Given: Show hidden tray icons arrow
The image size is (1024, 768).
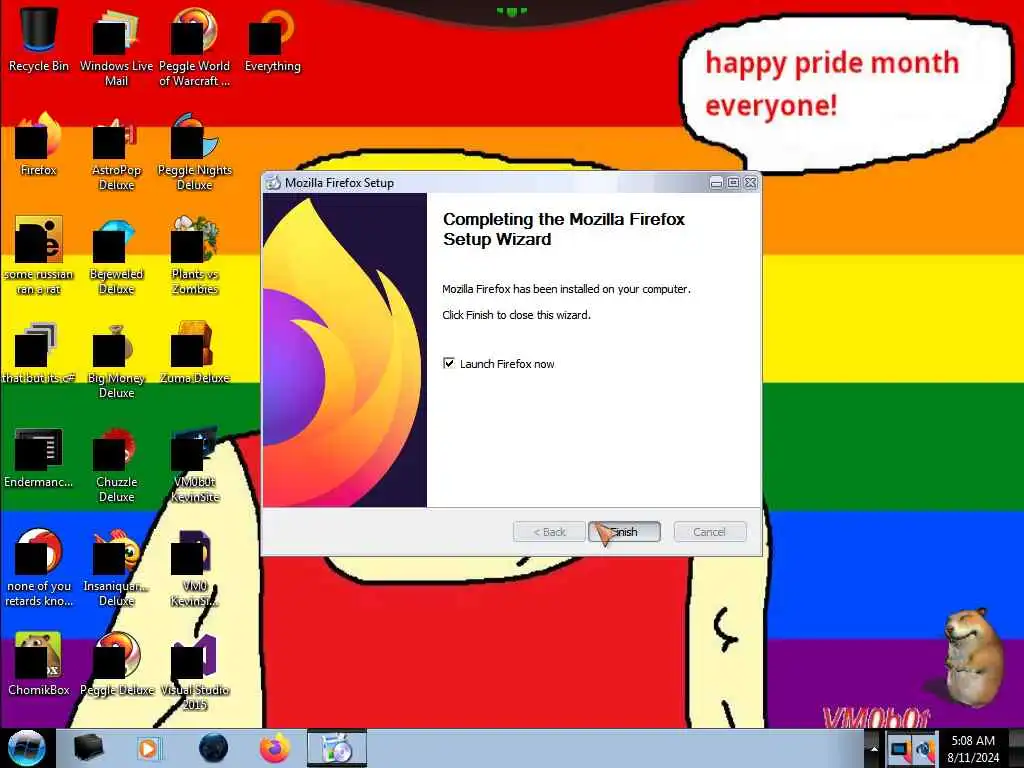Looking at the screenshot, I should [x=874, y=749].
